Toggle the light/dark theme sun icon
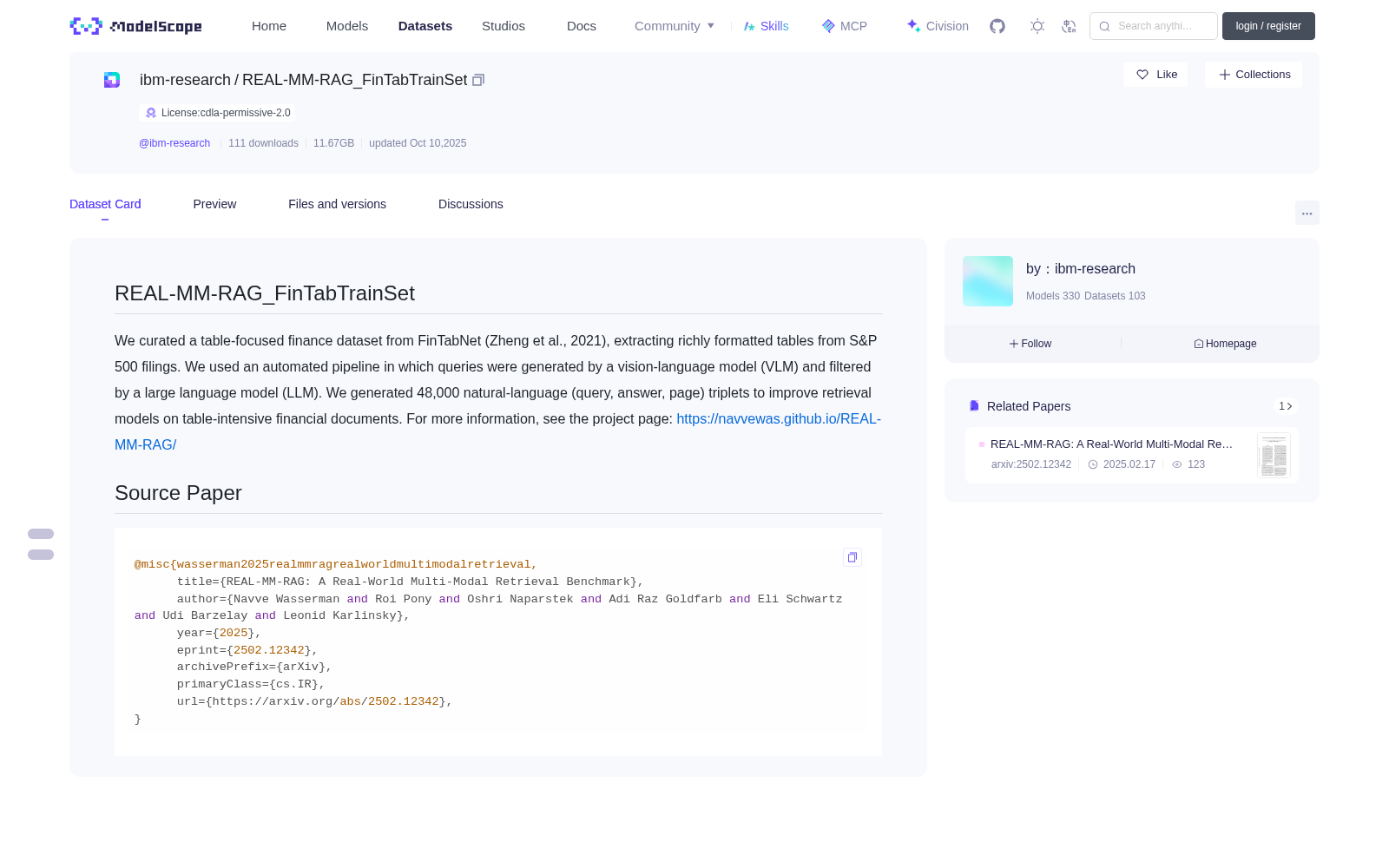1389x868 pixels. (1037, 26)
